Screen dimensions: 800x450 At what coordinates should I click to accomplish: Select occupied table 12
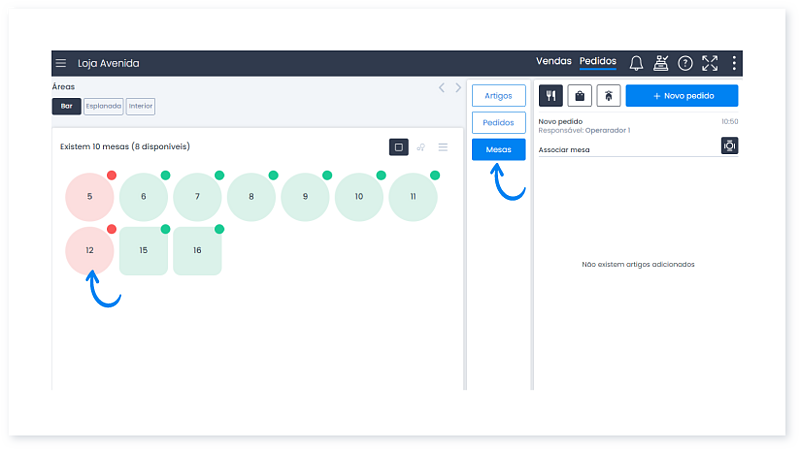[x=90, y=251]
